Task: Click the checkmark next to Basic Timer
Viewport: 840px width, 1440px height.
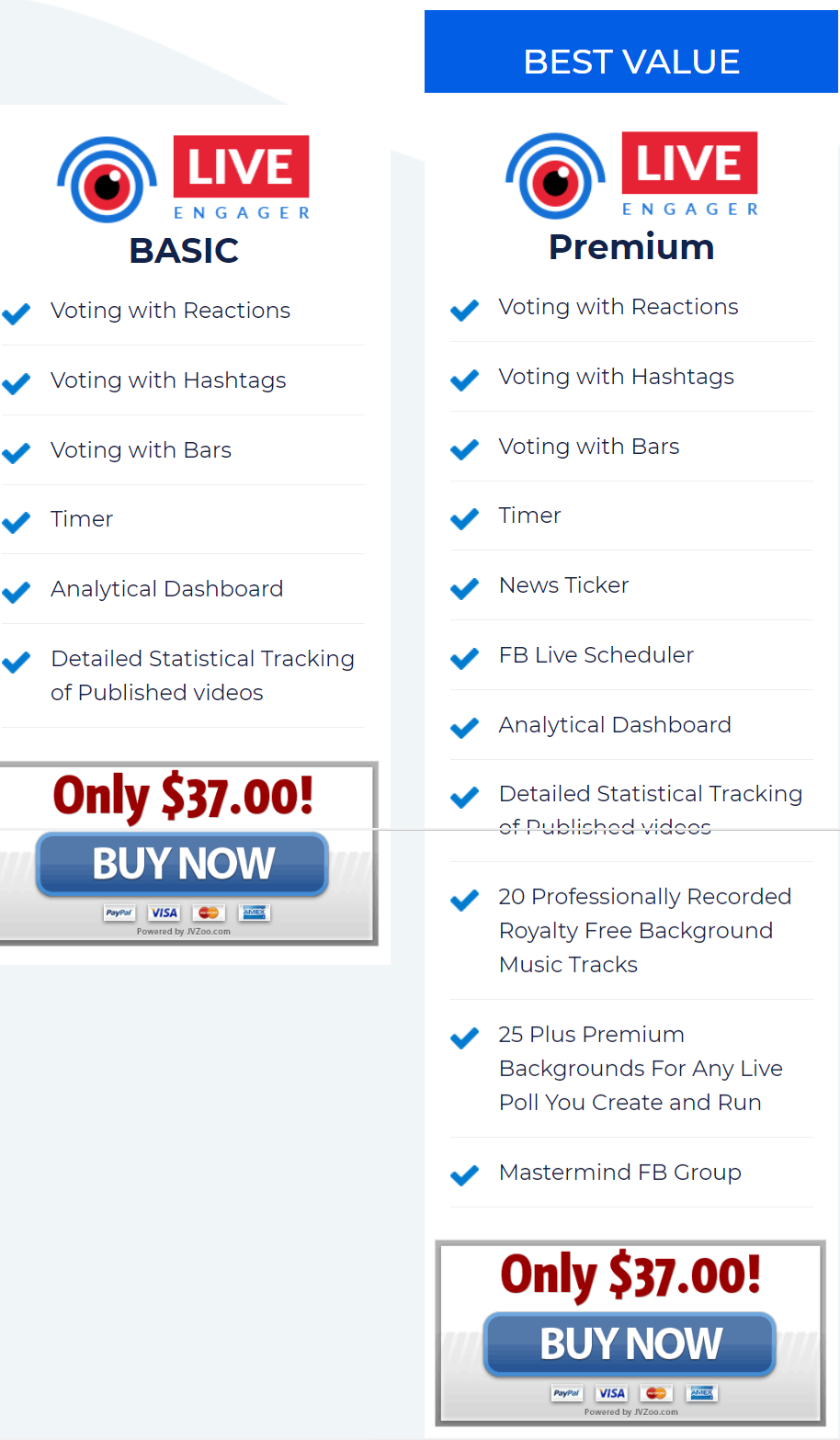Action: click(x=17, y=521)
